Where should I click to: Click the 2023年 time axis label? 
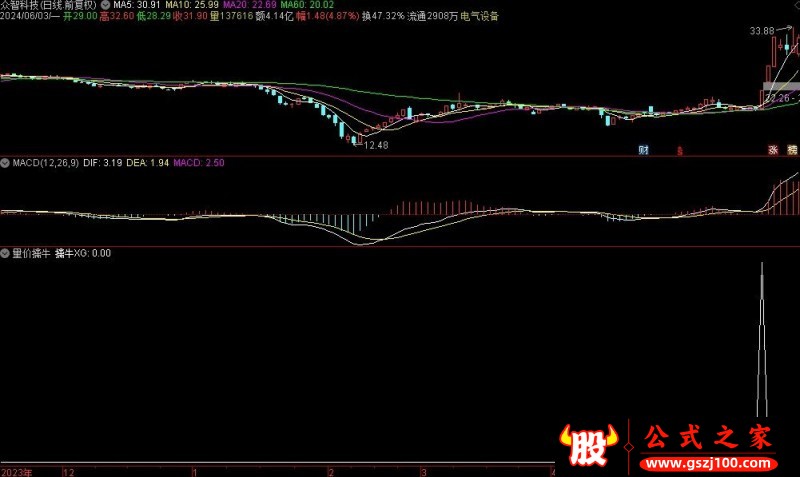[16, 472]
